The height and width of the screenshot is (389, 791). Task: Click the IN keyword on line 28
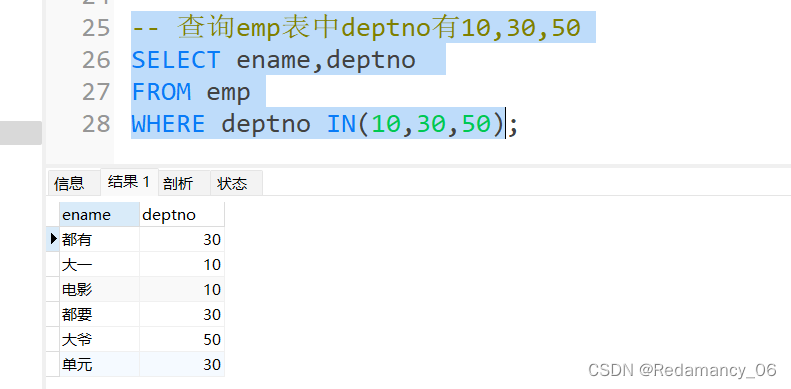click(x=342, y=124)
